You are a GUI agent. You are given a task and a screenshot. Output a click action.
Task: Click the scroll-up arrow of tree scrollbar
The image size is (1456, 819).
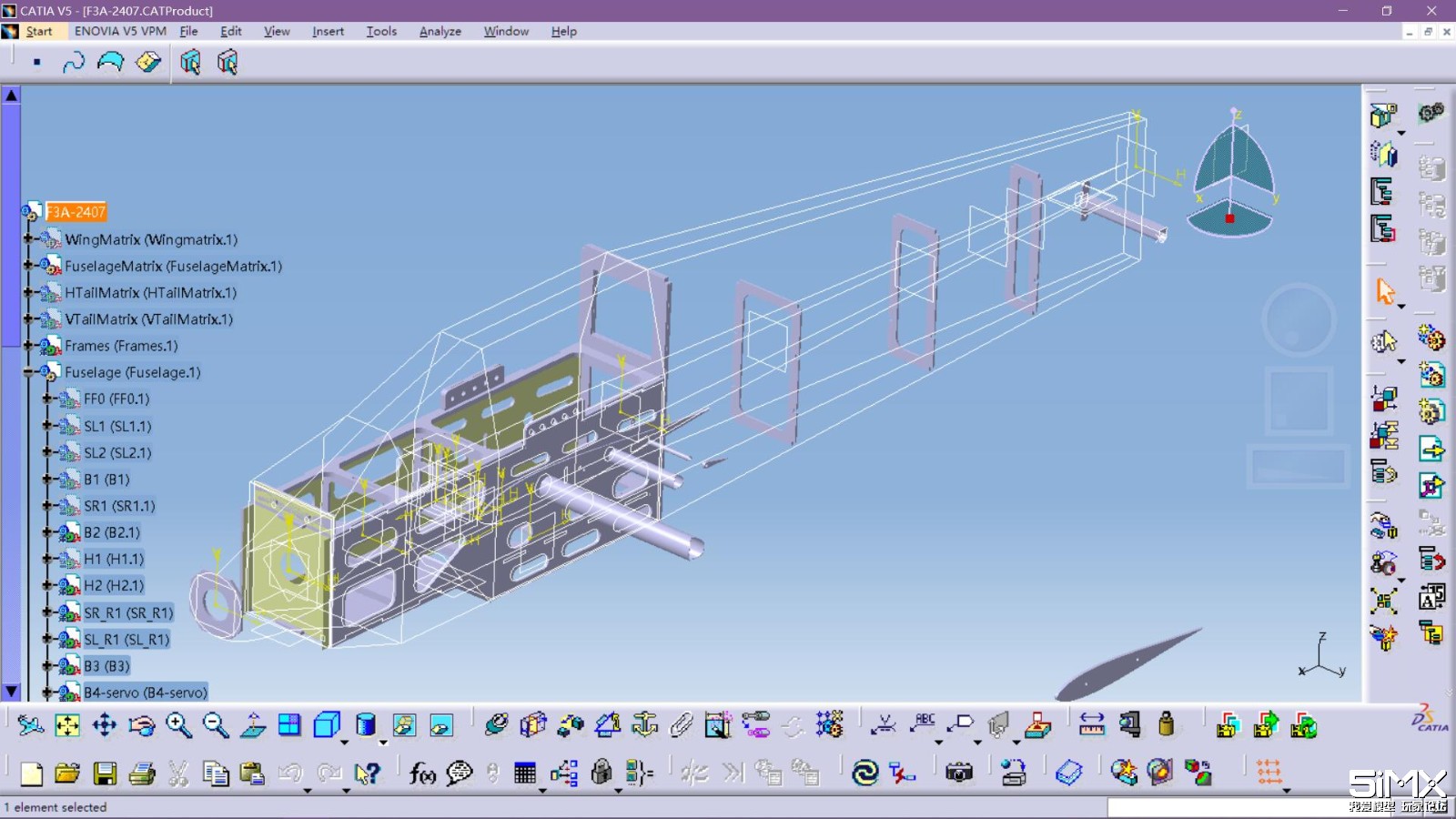pos(11,95)
